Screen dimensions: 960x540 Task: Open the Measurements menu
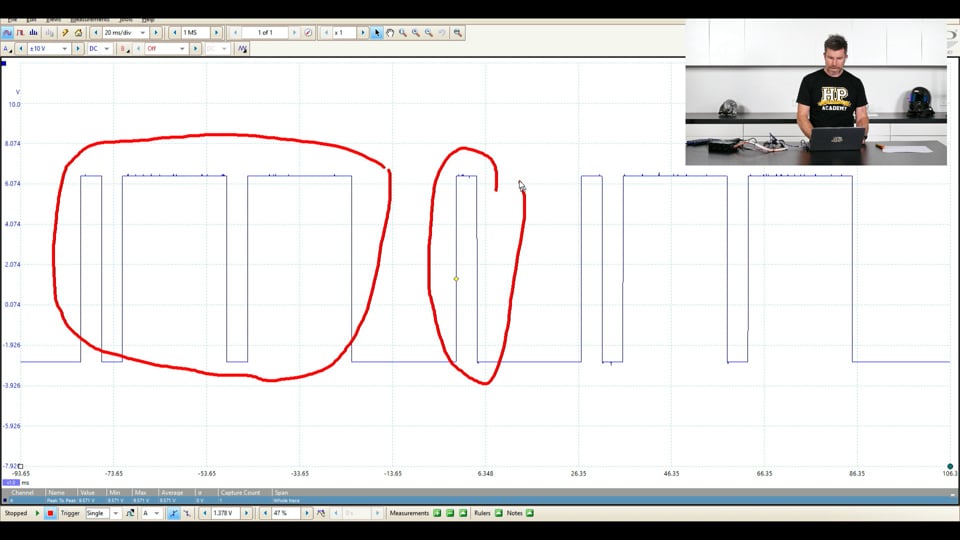tap(90, 20)
